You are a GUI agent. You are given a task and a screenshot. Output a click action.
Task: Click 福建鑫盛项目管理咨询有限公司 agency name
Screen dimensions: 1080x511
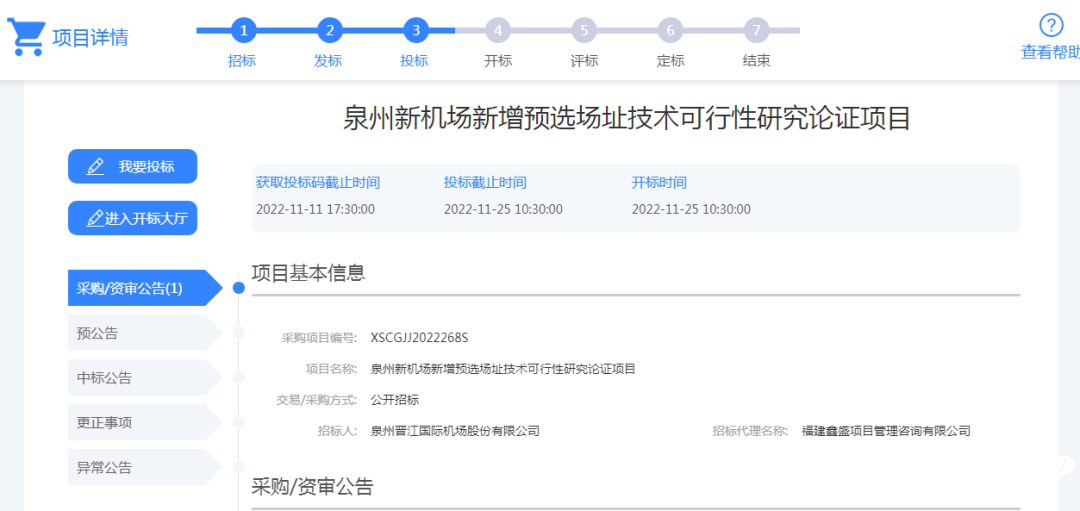tap(886, 431)
